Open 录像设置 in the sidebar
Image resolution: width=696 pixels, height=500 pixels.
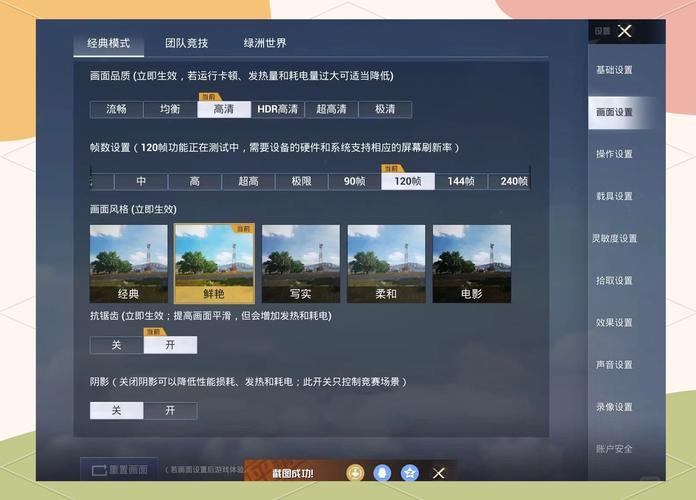coord(614,407)
